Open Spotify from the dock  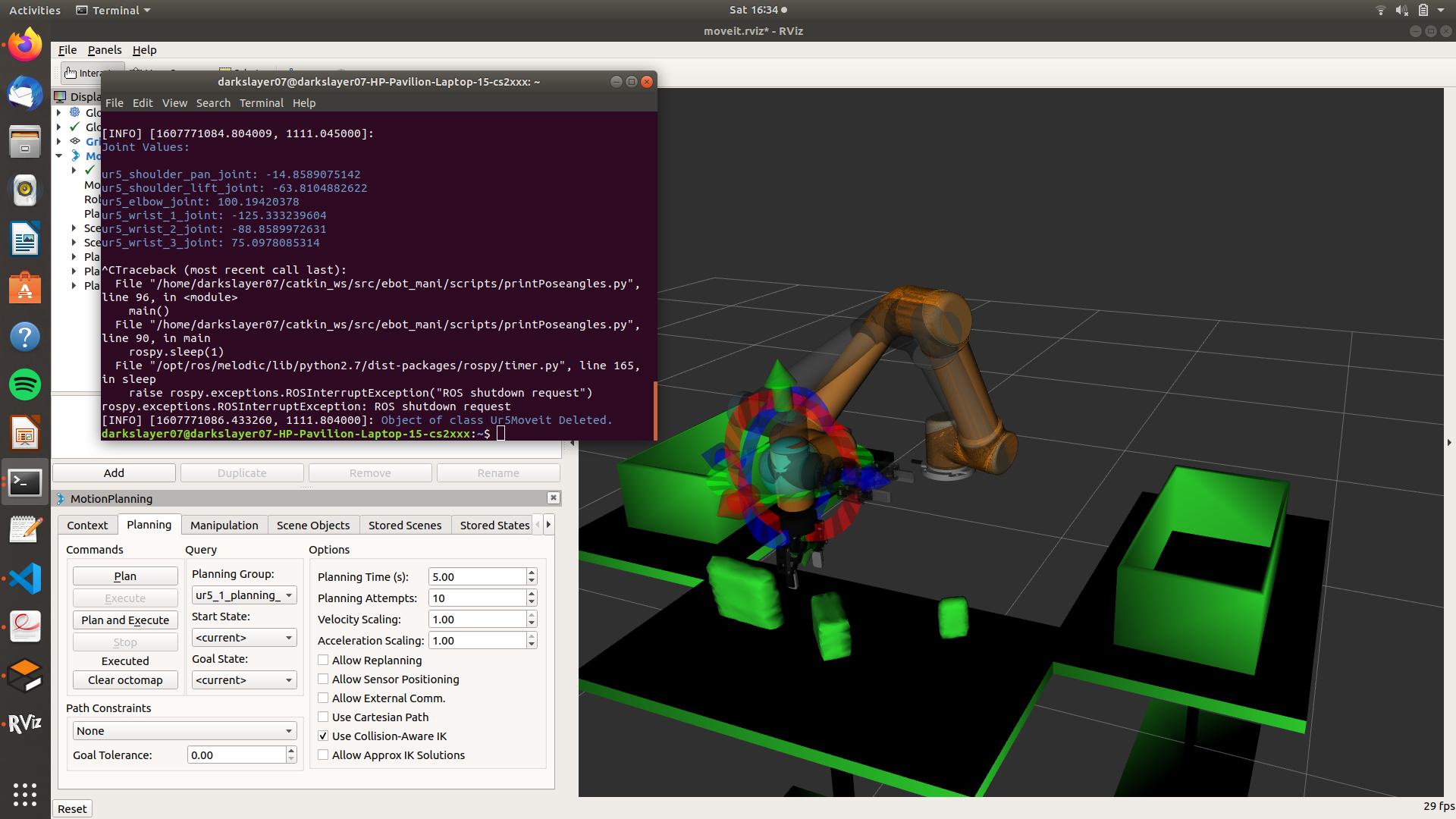point(25,384)
